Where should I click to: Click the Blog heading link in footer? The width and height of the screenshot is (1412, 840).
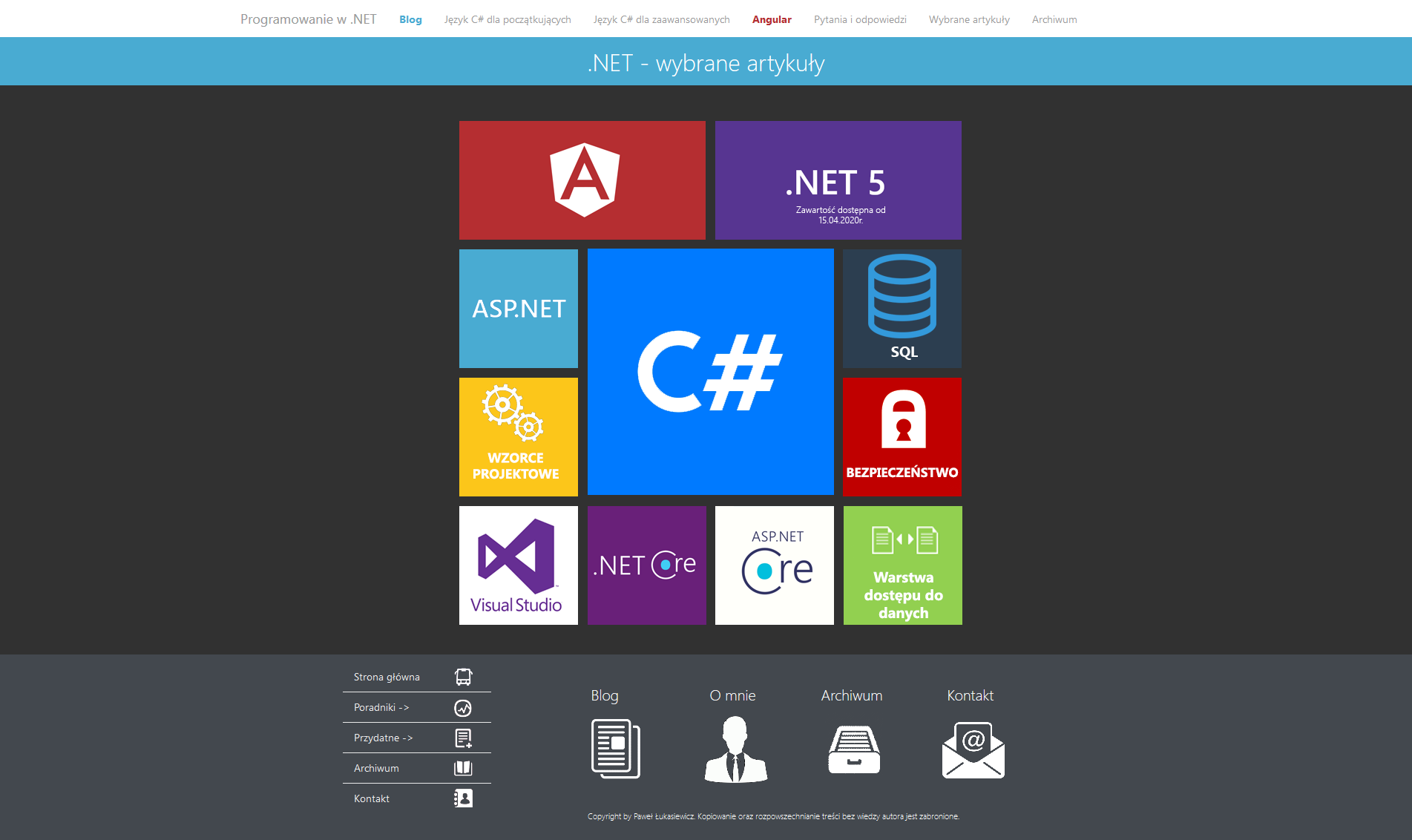[605, 695]
